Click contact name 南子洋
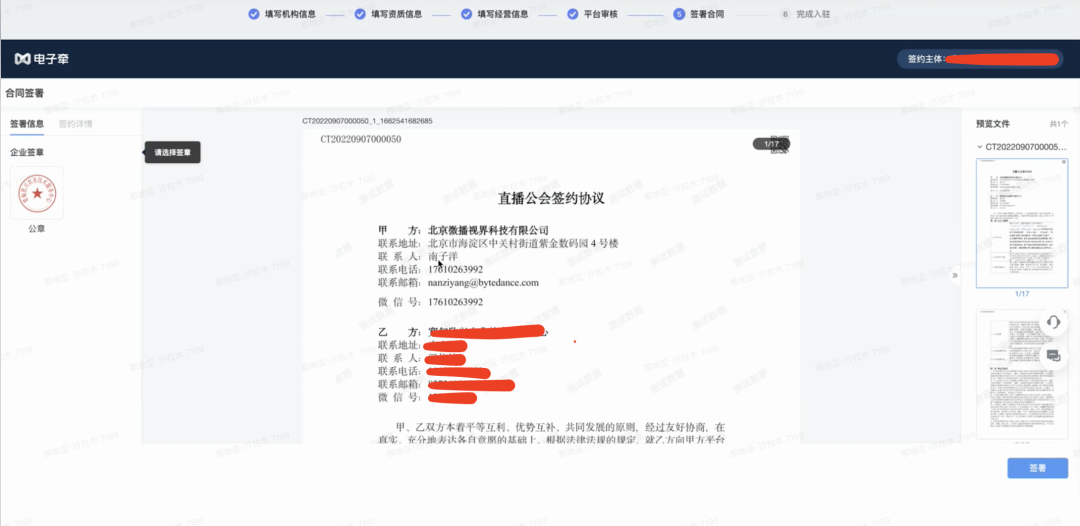 pos(443,256)
